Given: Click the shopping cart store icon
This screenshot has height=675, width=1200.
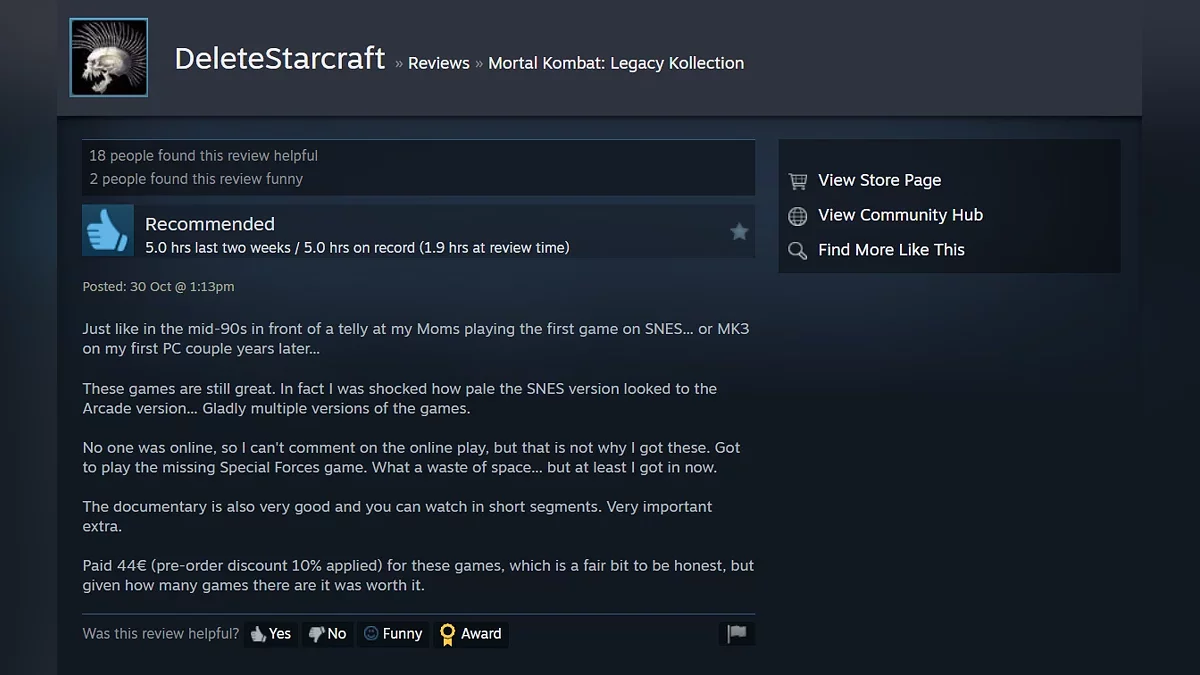Looking at the screenshot, I should tap(797, 181).
